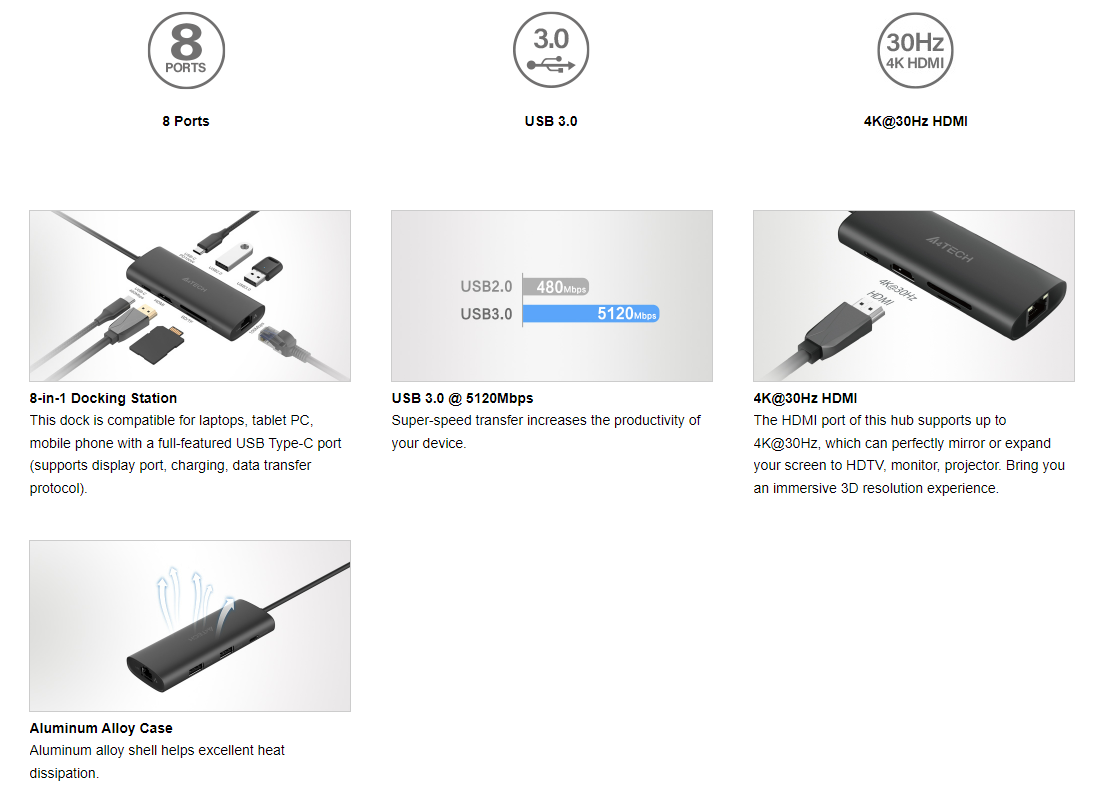Select the '8 Ports' label text
Screen dimensions: 1102x800
click(x=186, y=121)
